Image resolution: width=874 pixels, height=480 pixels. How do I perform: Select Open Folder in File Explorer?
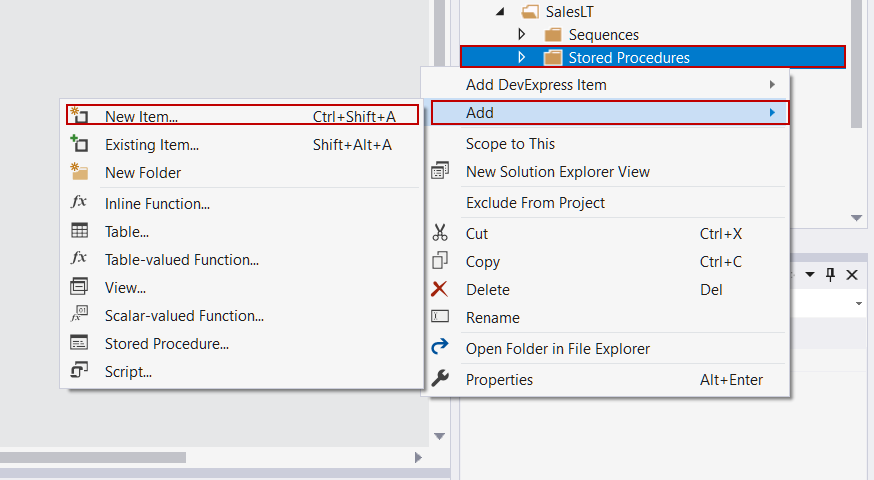tap(558, 349)
